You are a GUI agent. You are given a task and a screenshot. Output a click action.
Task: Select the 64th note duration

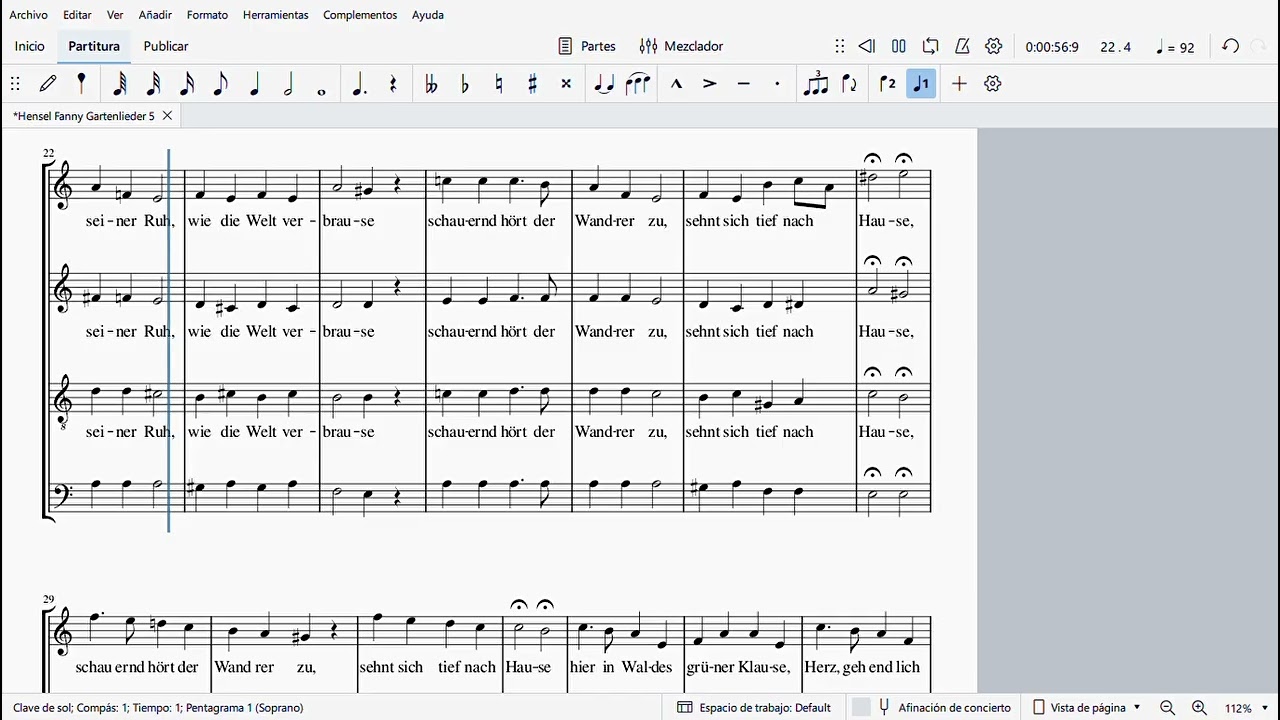click(x=119, y=84)
